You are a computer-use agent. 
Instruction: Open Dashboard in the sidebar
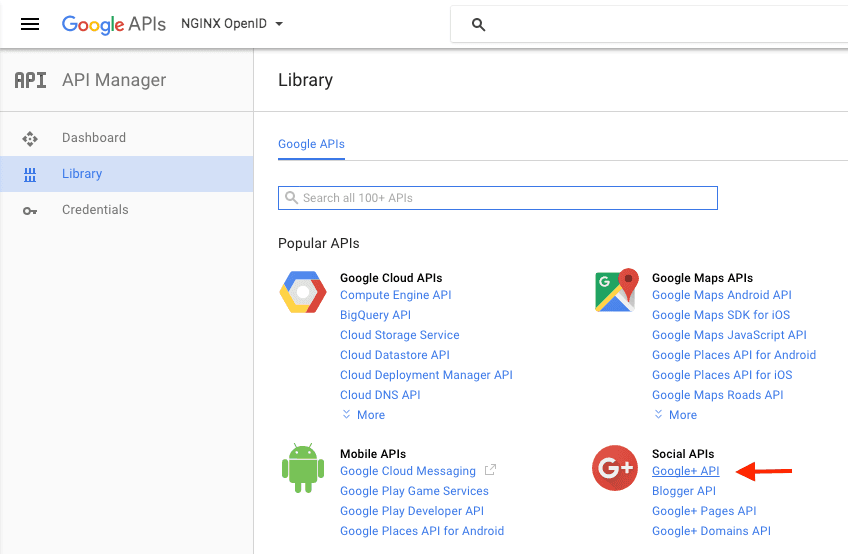[94, 138]
